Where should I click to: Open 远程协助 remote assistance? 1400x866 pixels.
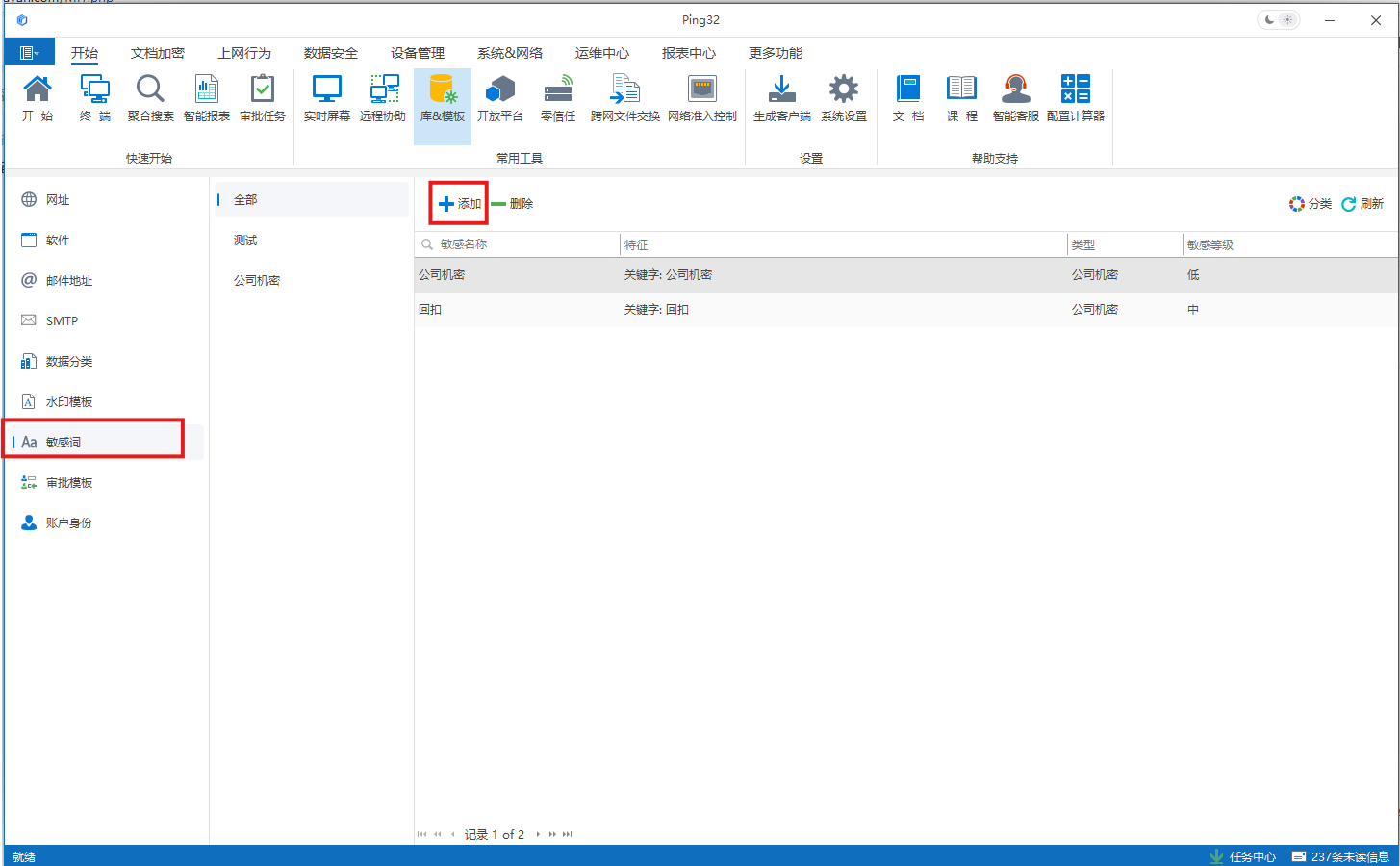click(x=383, y=98)
